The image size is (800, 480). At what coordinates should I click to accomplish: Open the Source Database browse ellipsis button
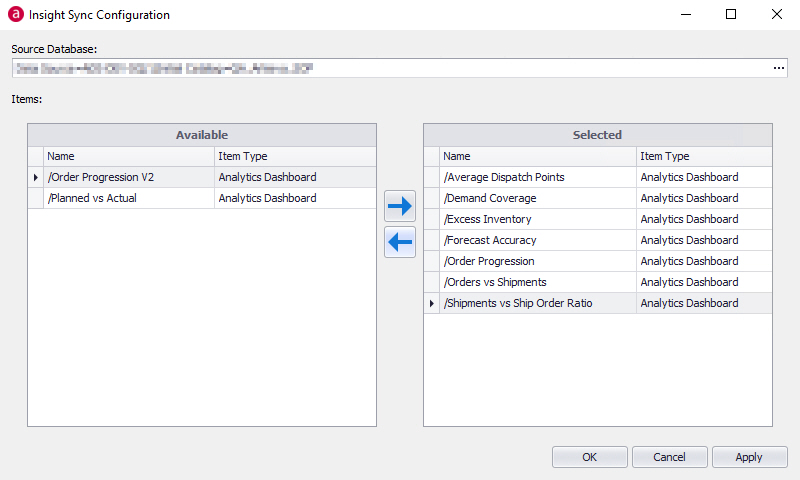point(779,68)
